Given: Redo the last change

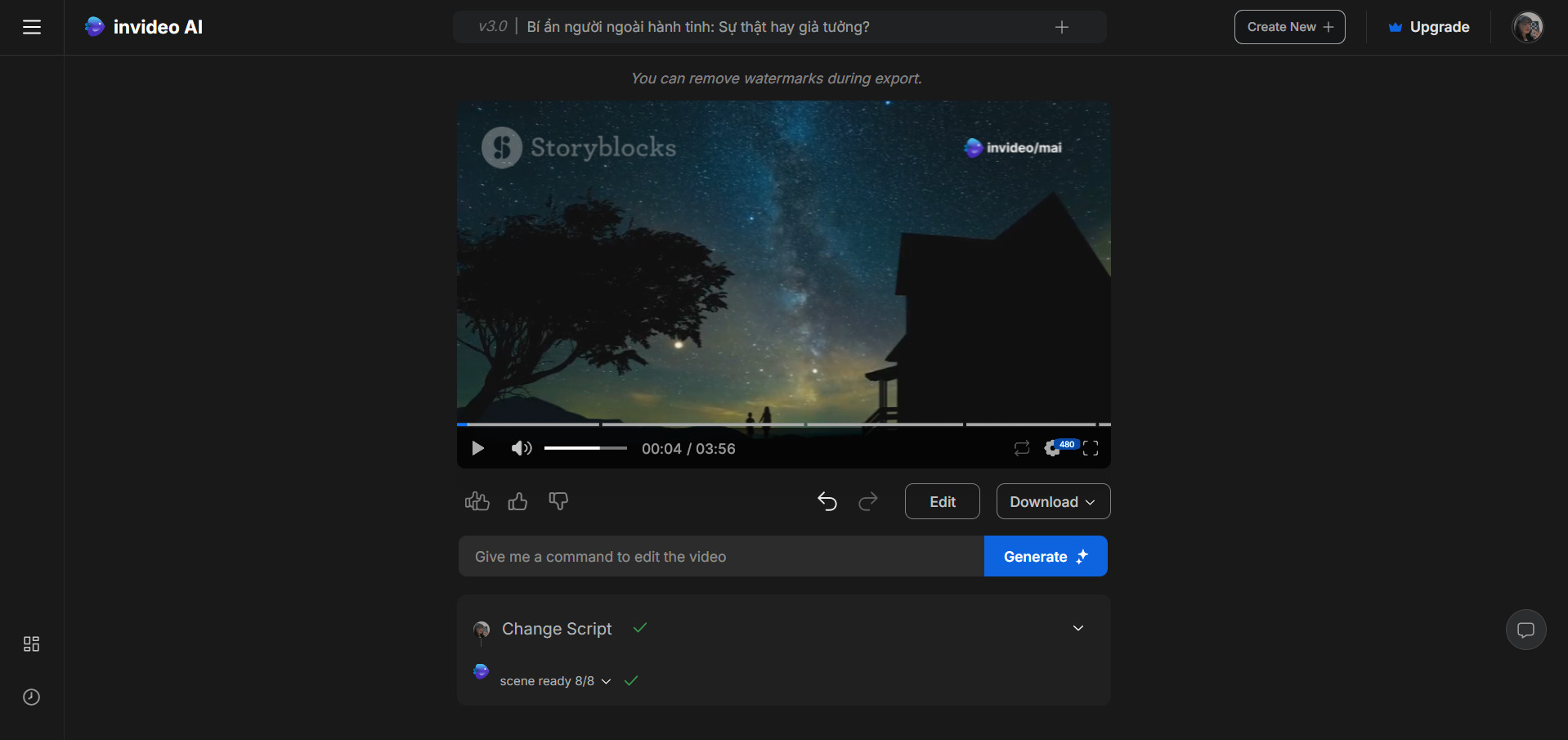Looking at the screenshot, I should click(x=868, y=501).
